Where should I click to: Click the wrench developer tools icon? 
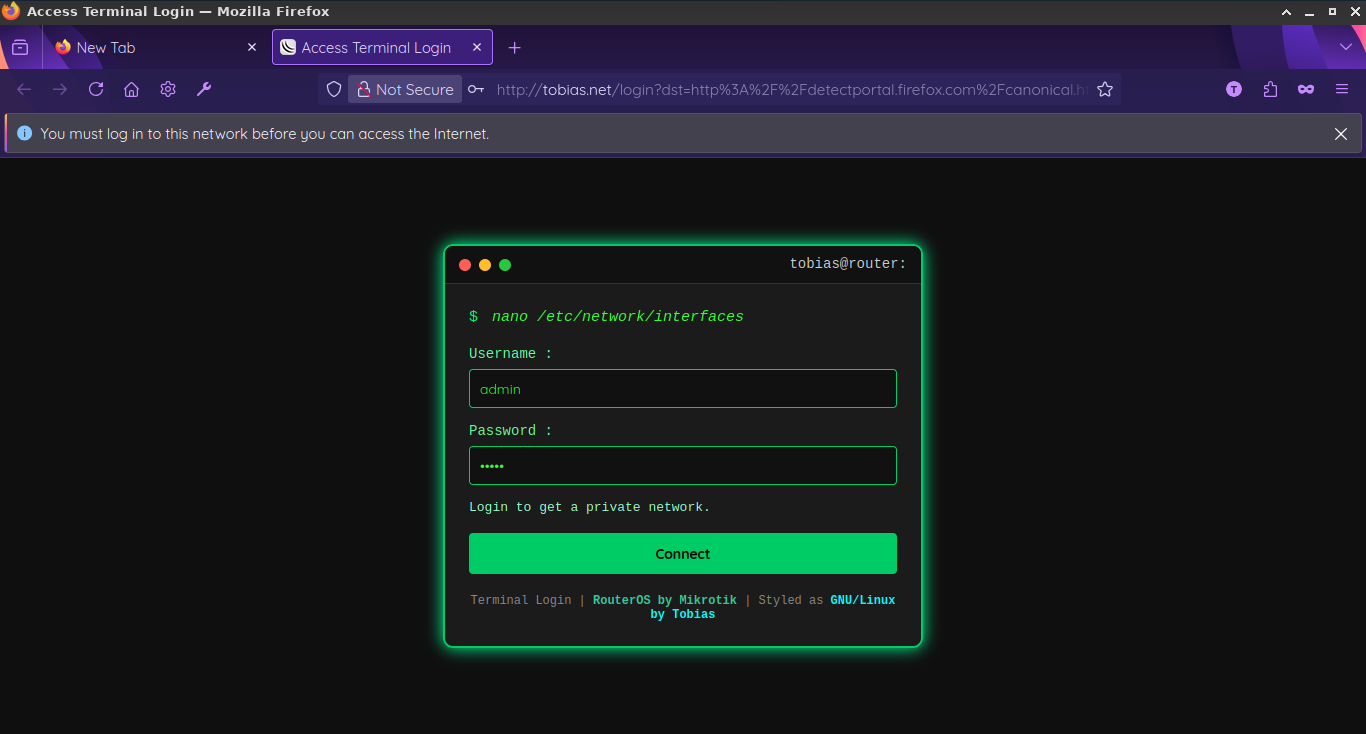pos(204,89)
